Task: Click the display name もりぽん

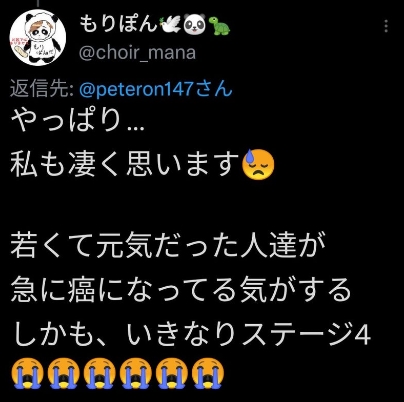Action: [x=118, y=24]
